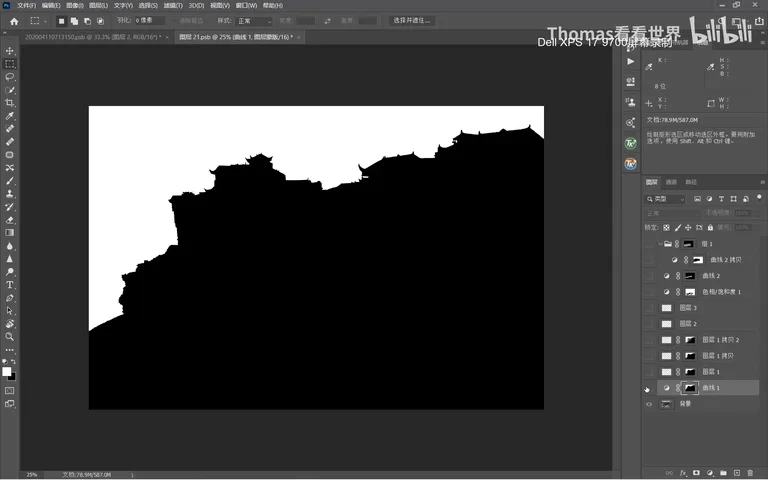
Task: Open the 窗口(W) menu
Action: pos(246,5)
